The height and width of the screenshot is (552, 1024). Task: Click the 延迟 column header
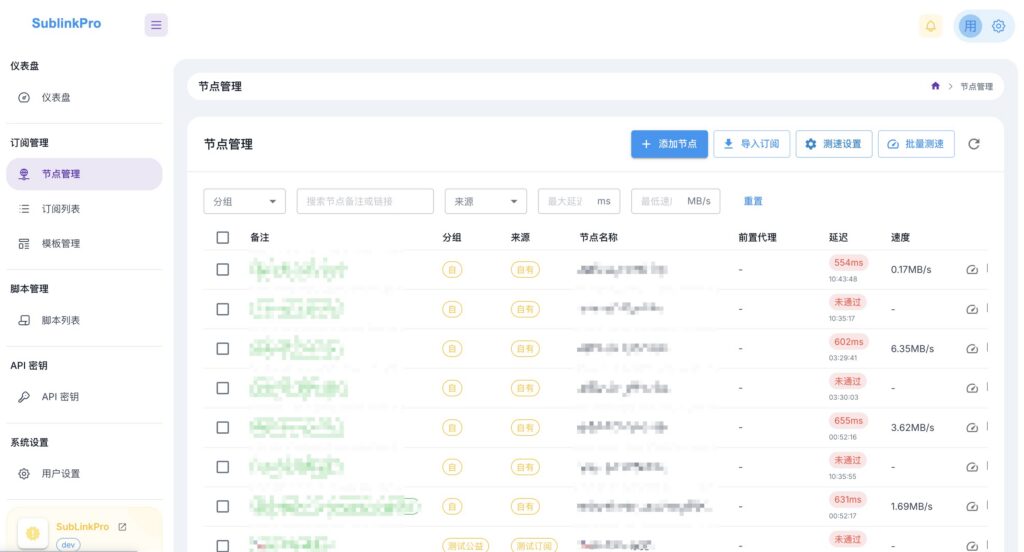click(x=839, y=237)
